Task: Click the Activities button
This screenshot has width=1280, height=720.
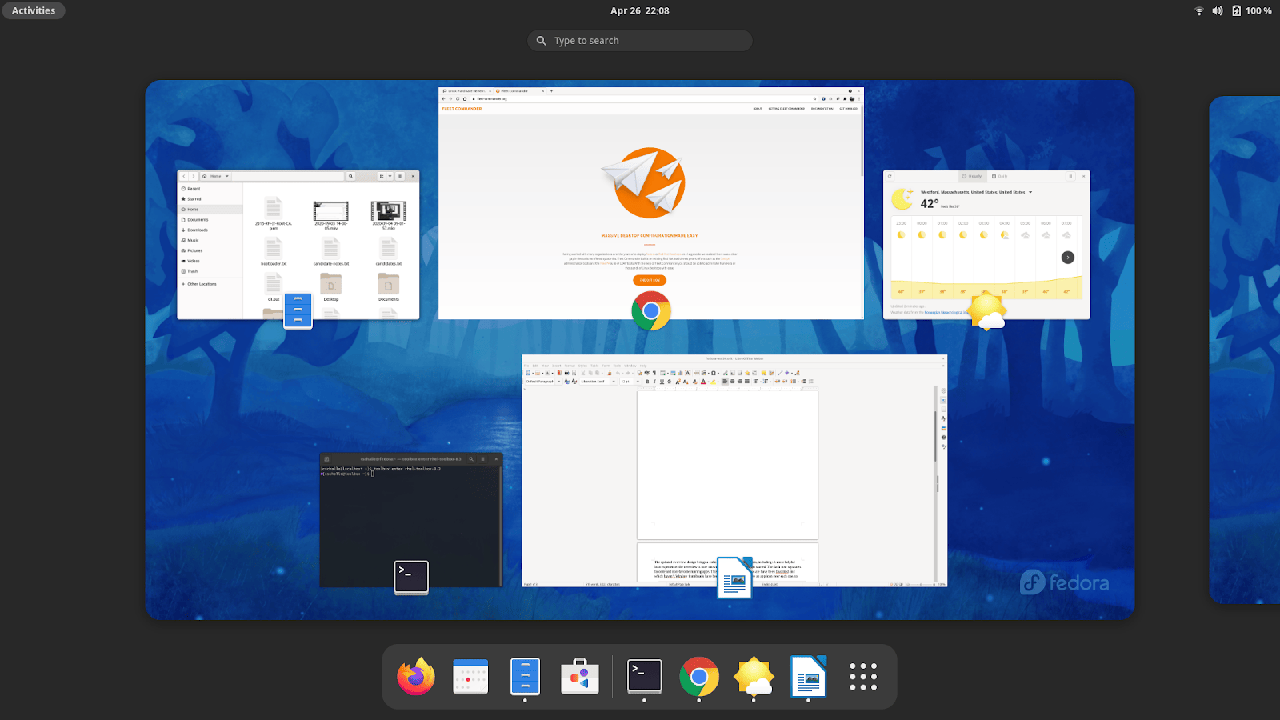Action: point(34,10)
